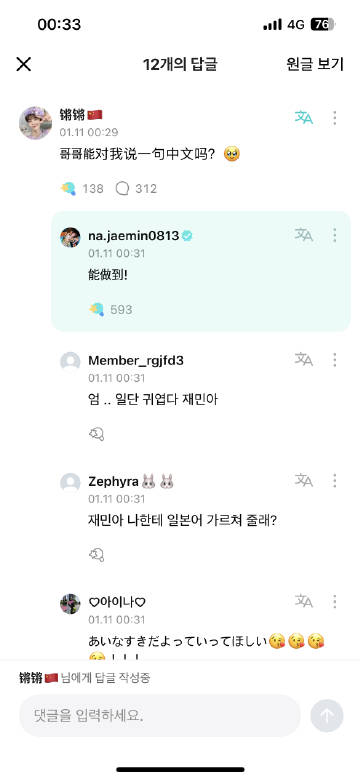The height and width of the screenshot is (779, 360).
Task: Focus the 댓글을 입력하세요 comment field
Action: tap(160, 715)
